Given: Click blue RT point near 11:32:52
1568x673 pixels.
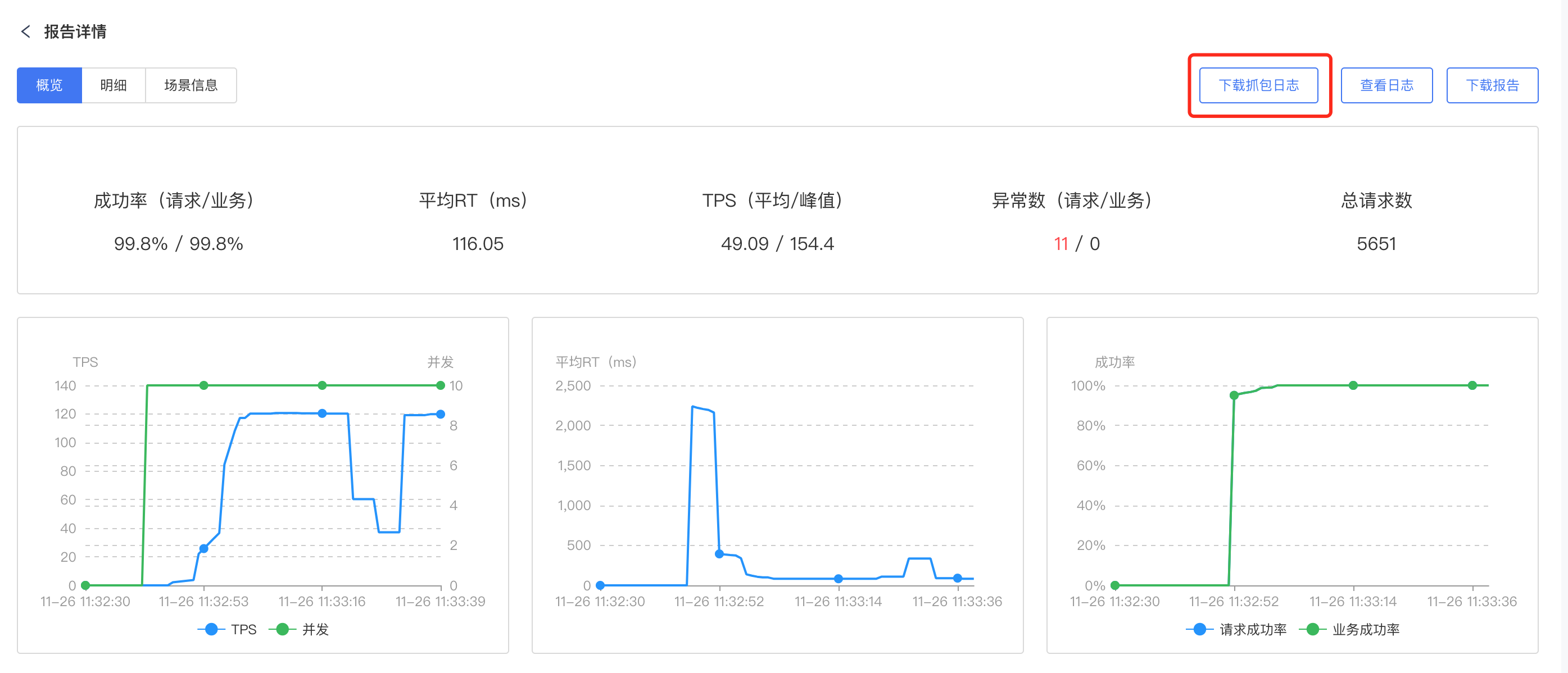Looking at the screenshot, I should click(719, 554).
